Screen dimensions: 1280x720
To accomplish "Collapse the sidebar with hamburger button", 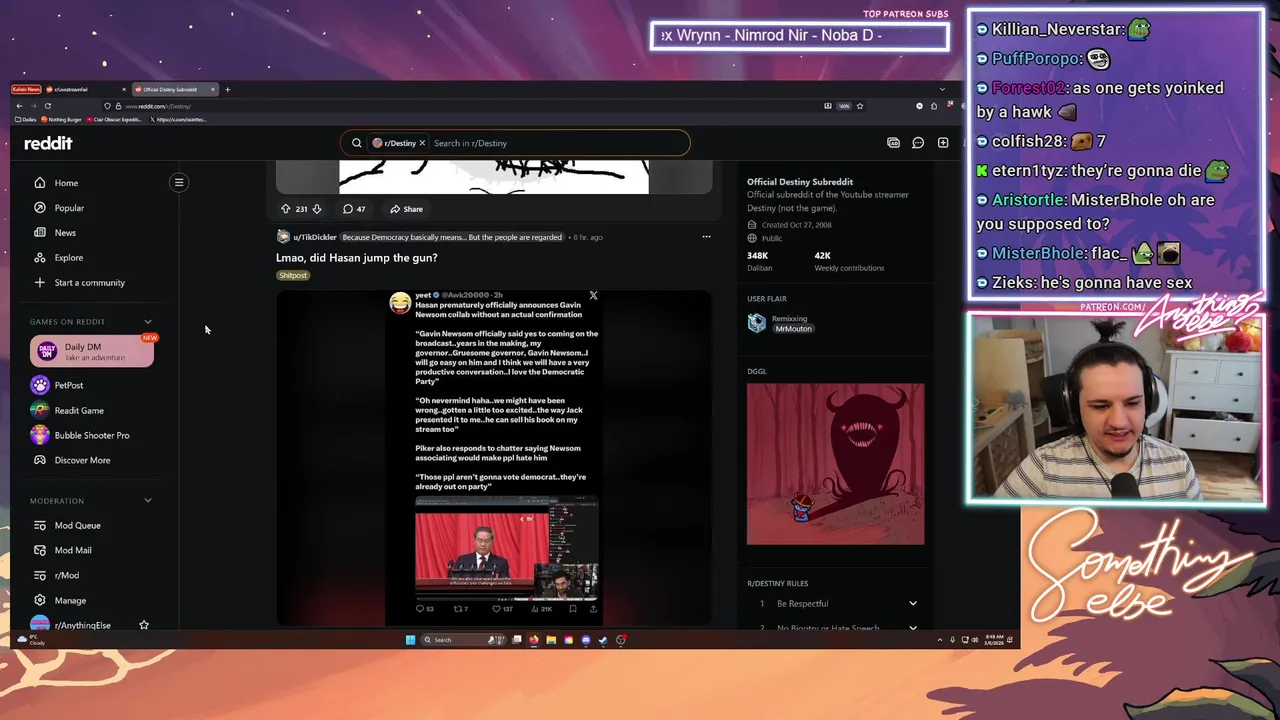I will coord(179,182).
